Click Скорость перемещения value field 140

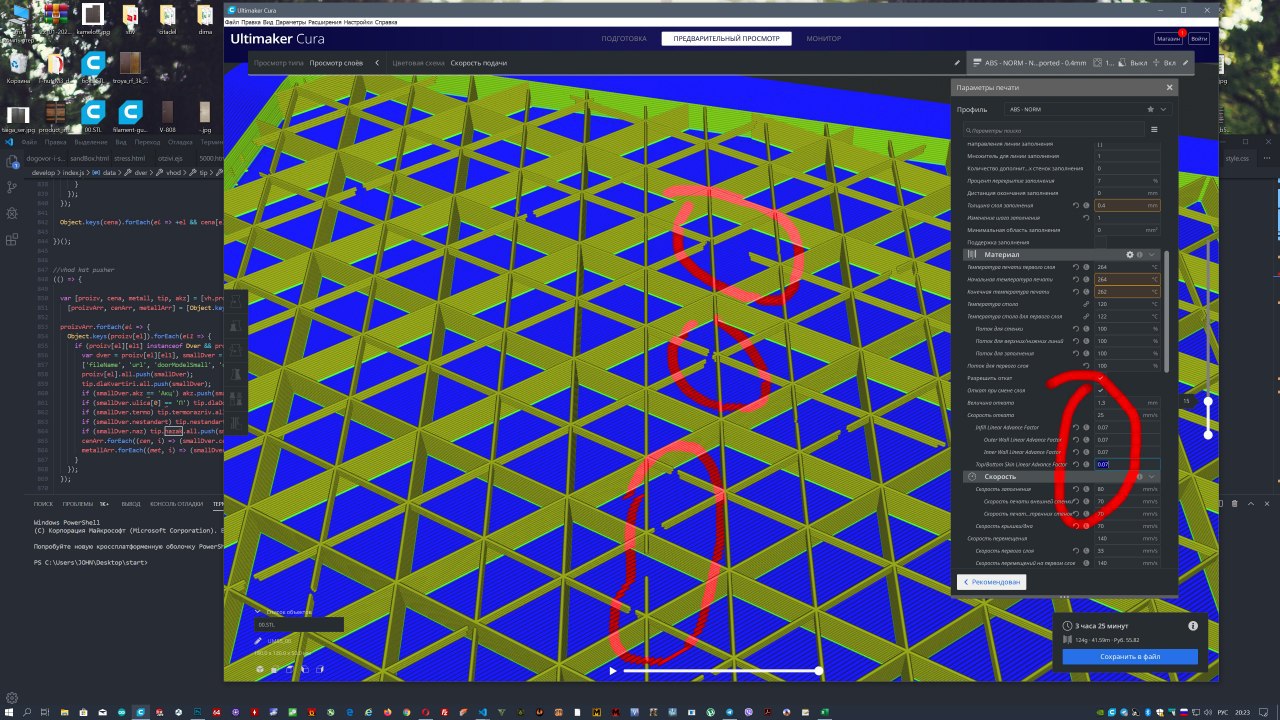(x=1127, y=538)
